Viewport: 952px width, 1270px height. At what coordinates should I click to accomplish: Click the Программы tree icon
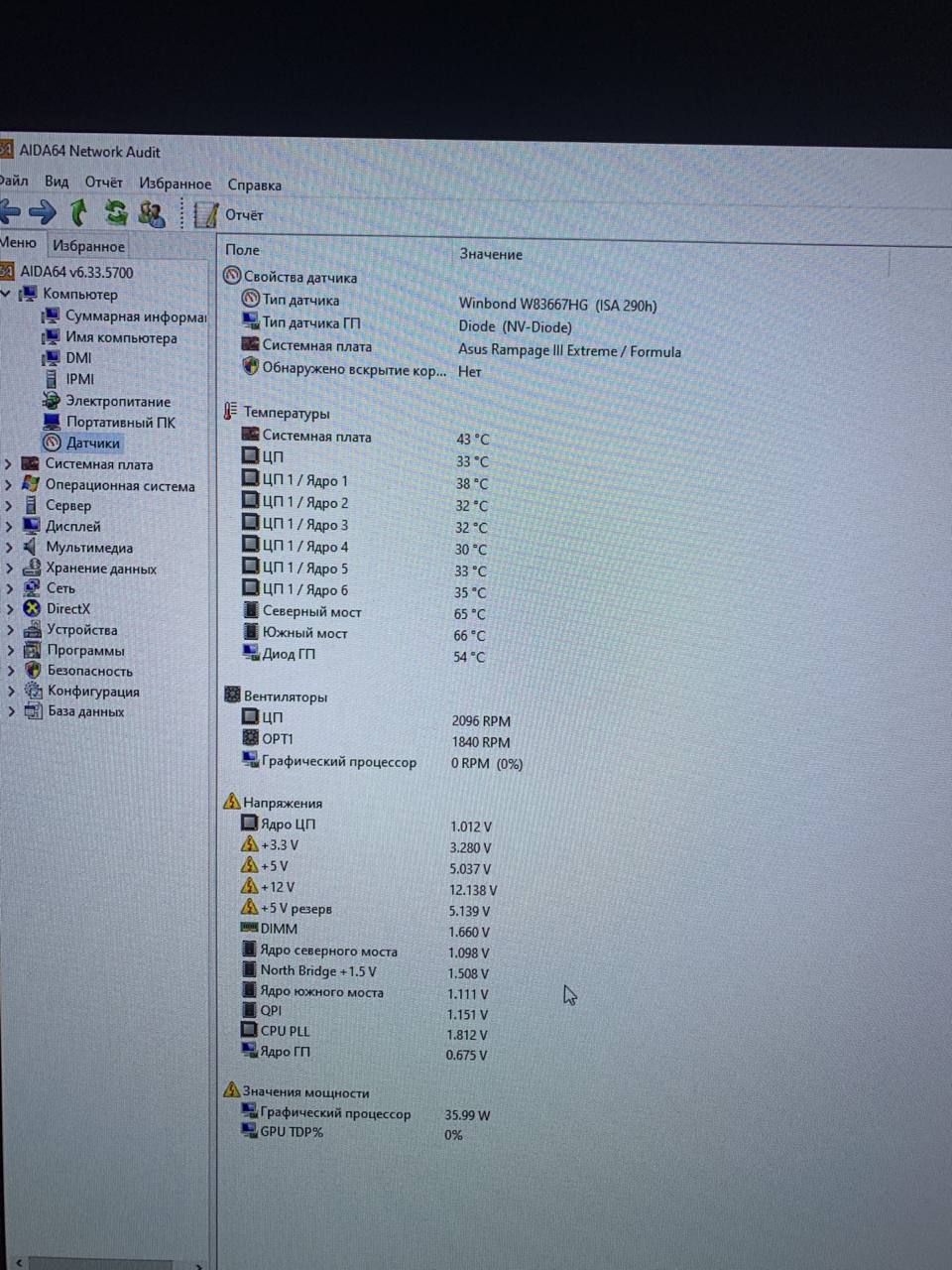point(32,651)
